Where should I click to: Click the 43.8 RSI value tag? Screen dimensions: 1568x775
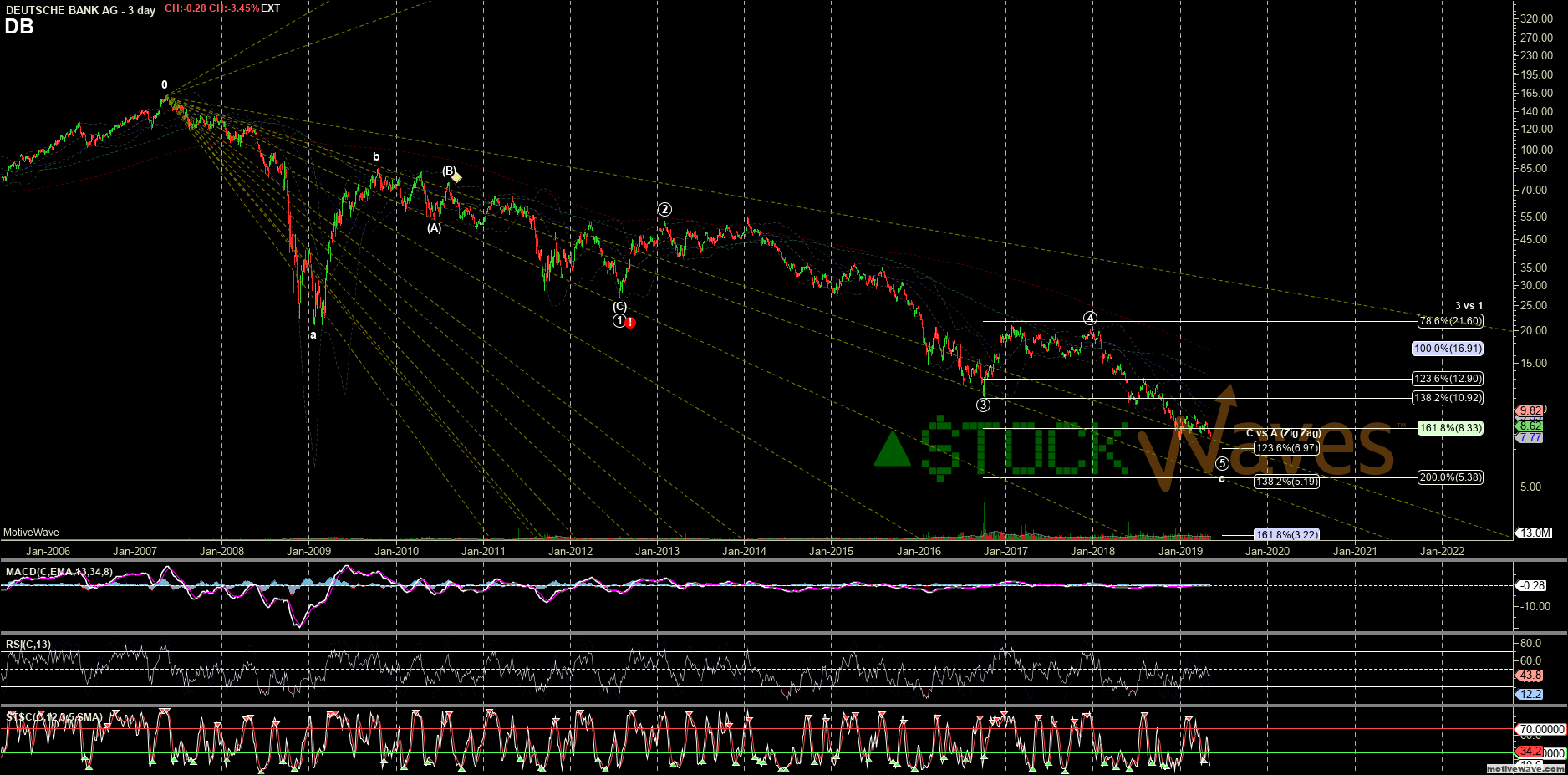pos(1530,675)
